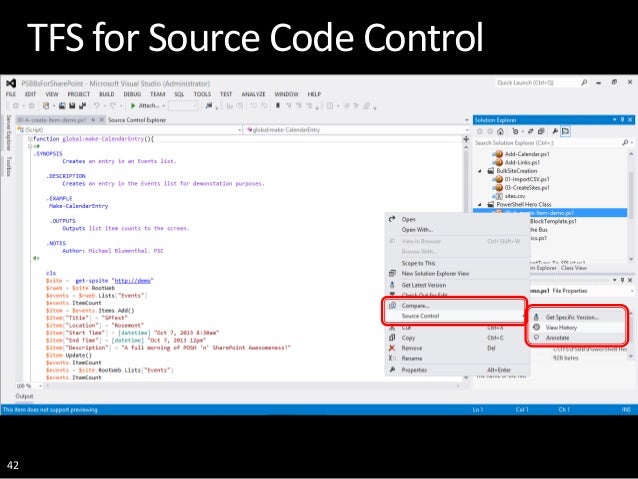Viewport: 638px width, 479px height.
Task: Click the Compare icon in context menu
Action: point(392,306)
